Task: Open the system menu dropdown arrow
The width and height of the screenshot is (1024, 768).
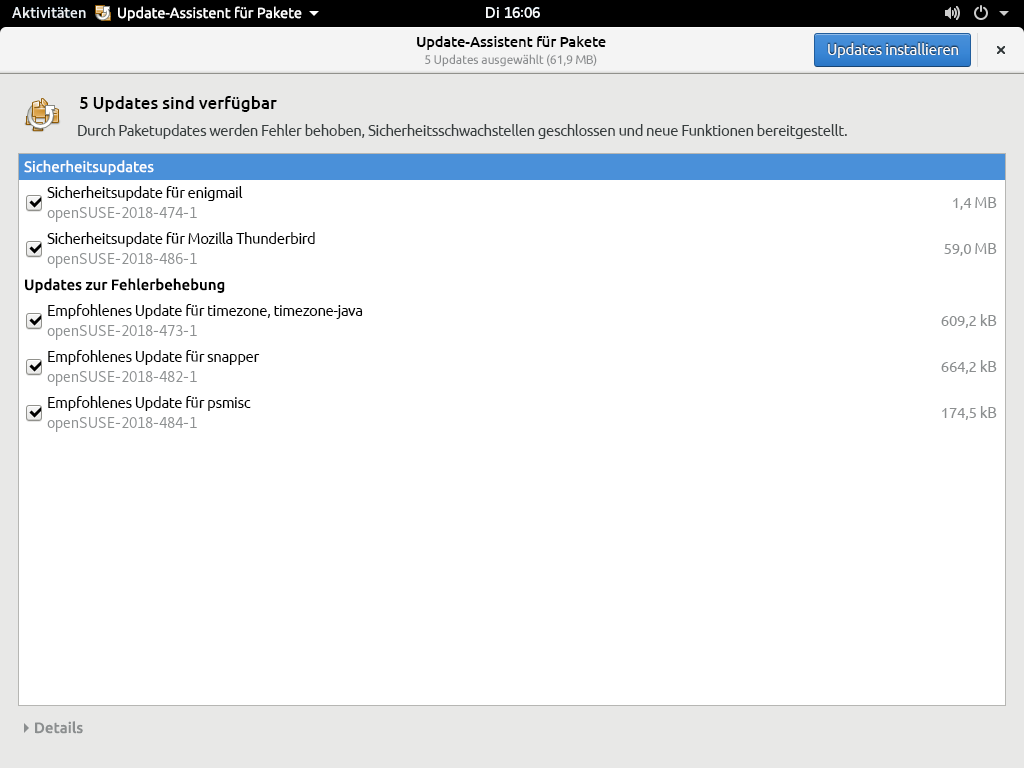Action: pos(1003,13)
